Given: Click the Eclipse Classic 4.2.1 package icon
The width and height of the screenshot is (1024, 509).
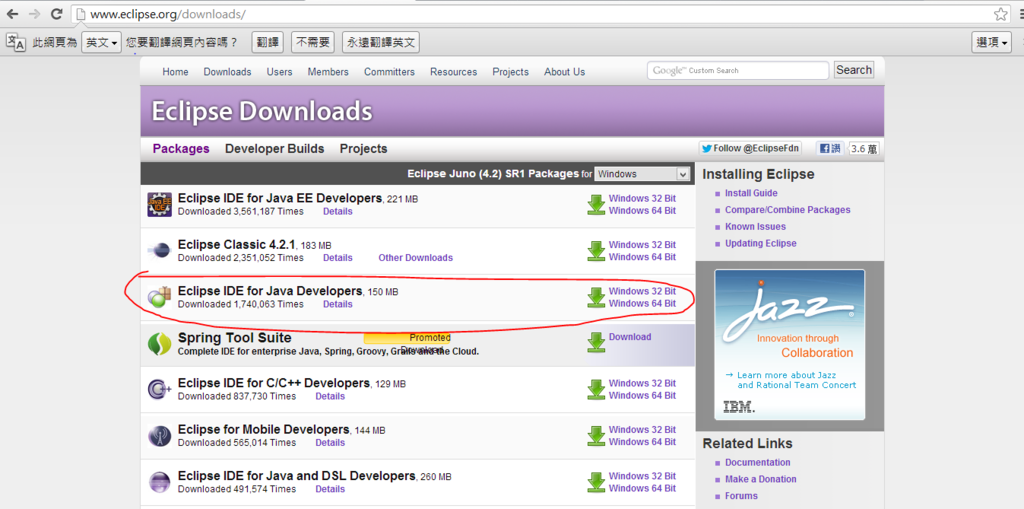Looking at the screenshot, I should click(159, 251).
